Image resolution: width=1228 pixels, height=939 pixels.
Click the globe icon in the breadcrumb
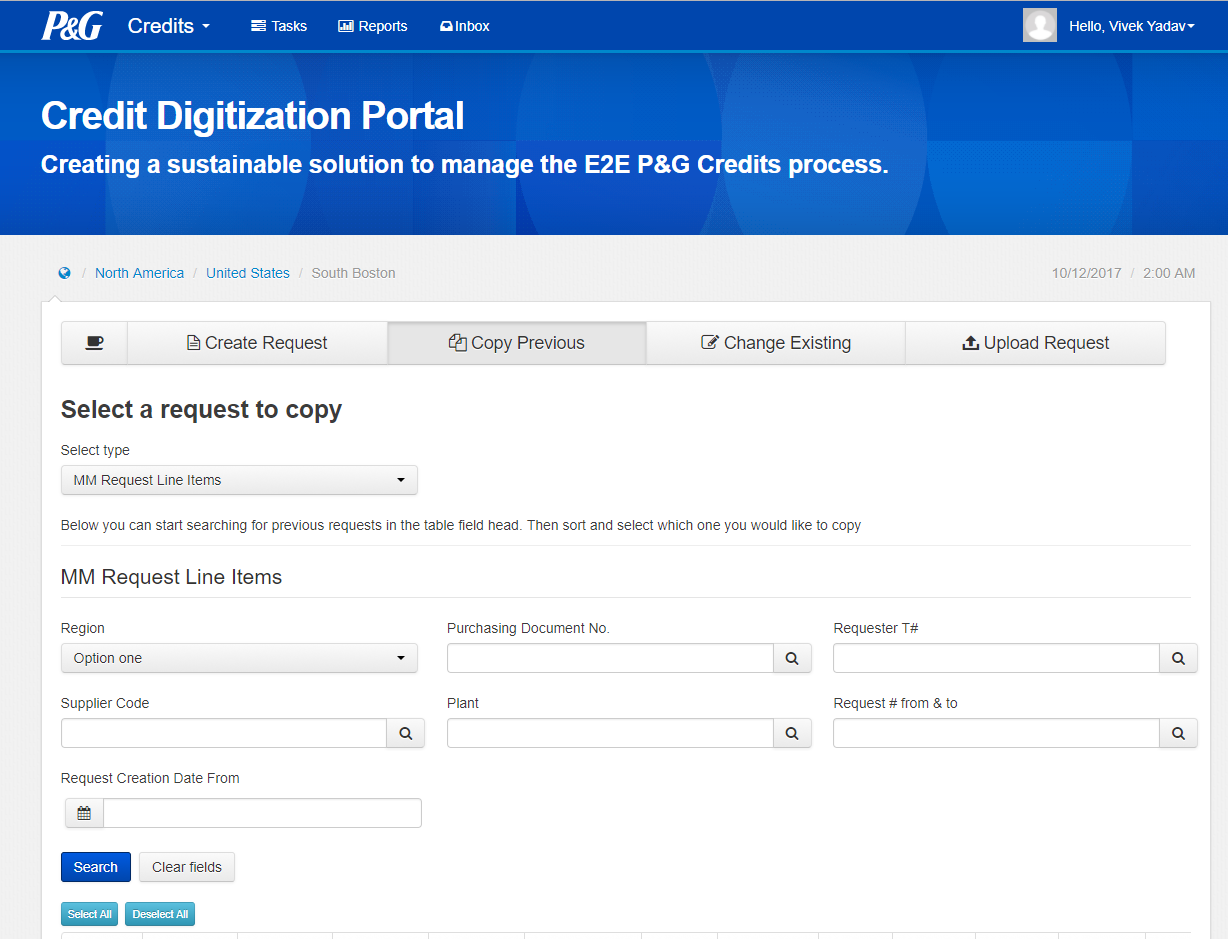click(x=65, y=273)
